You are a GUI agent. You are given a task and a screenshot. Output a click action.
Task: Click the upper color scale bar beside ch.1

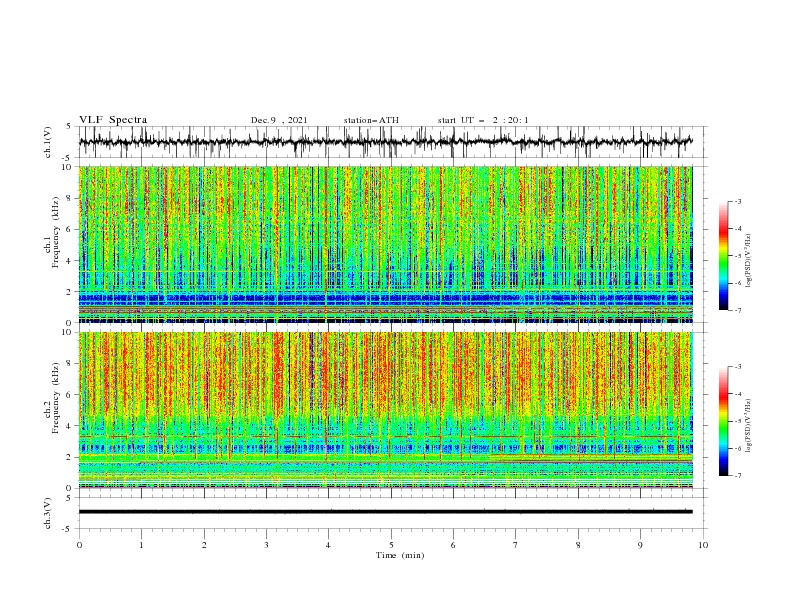point(723,256)
